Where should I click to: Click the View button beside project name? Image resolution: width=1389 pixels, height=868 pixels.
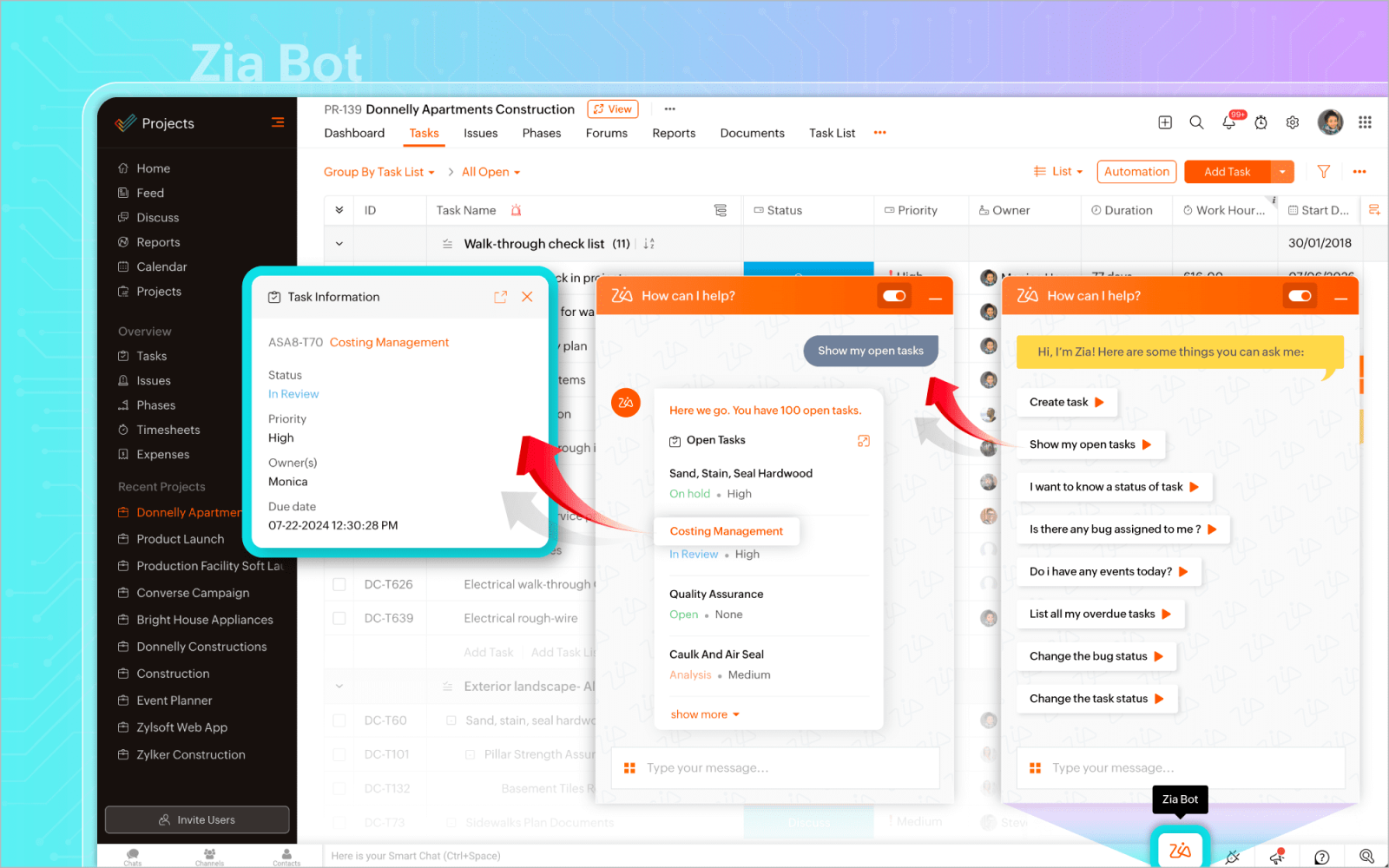613,109
